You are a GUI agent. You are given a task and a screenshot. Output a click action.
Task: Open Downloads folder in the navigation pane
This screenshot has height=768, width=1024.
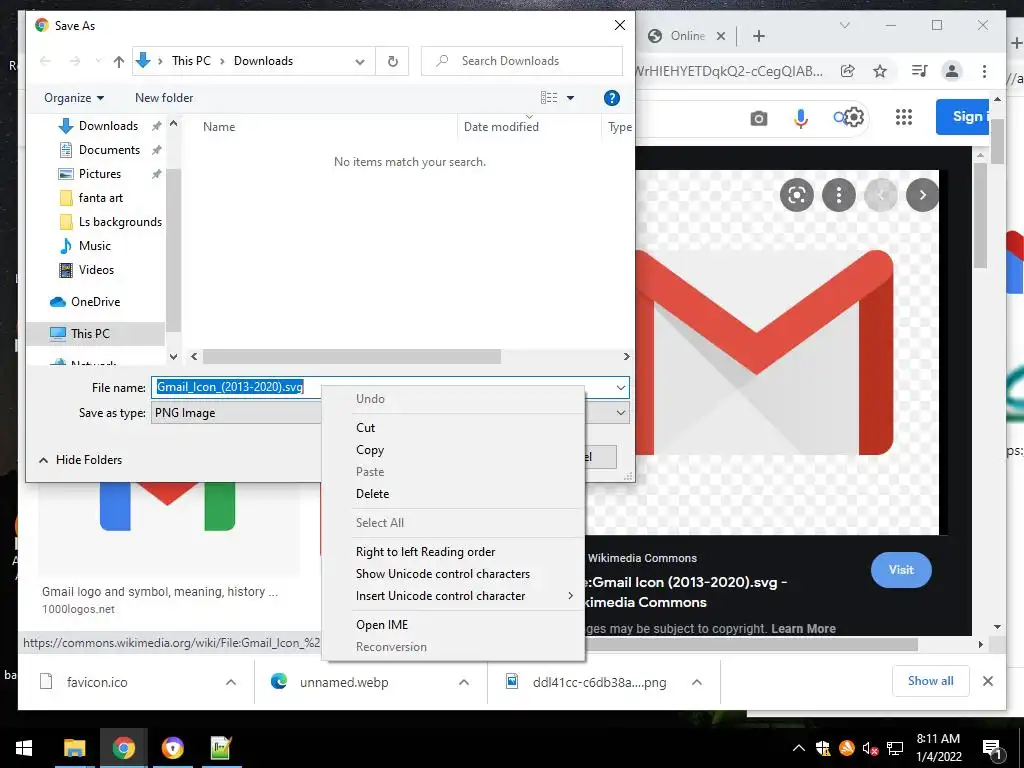(108, 126)
